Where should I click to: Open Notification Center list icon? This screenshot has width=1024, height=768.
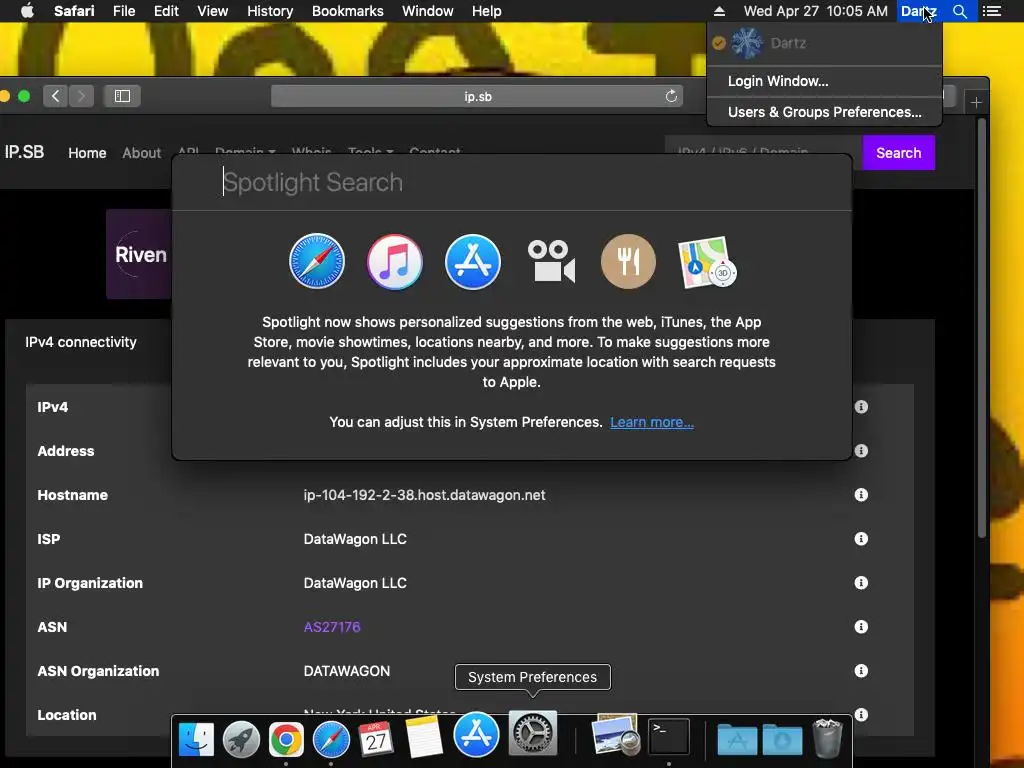pyautogui.click(x=992, y=11)
